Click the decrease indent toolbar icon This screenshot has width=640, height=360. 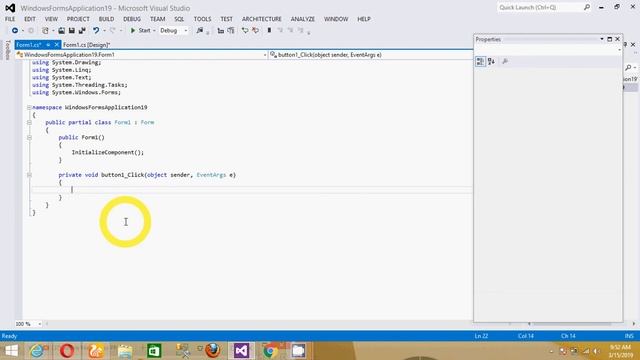220,31
